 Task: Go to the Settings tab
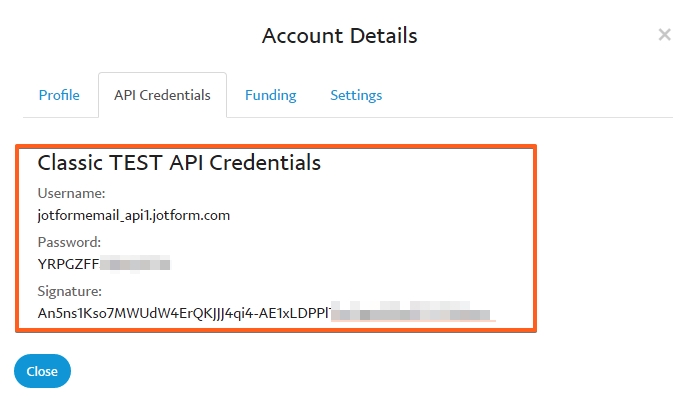pyautogui.click(x=356, y=96)
